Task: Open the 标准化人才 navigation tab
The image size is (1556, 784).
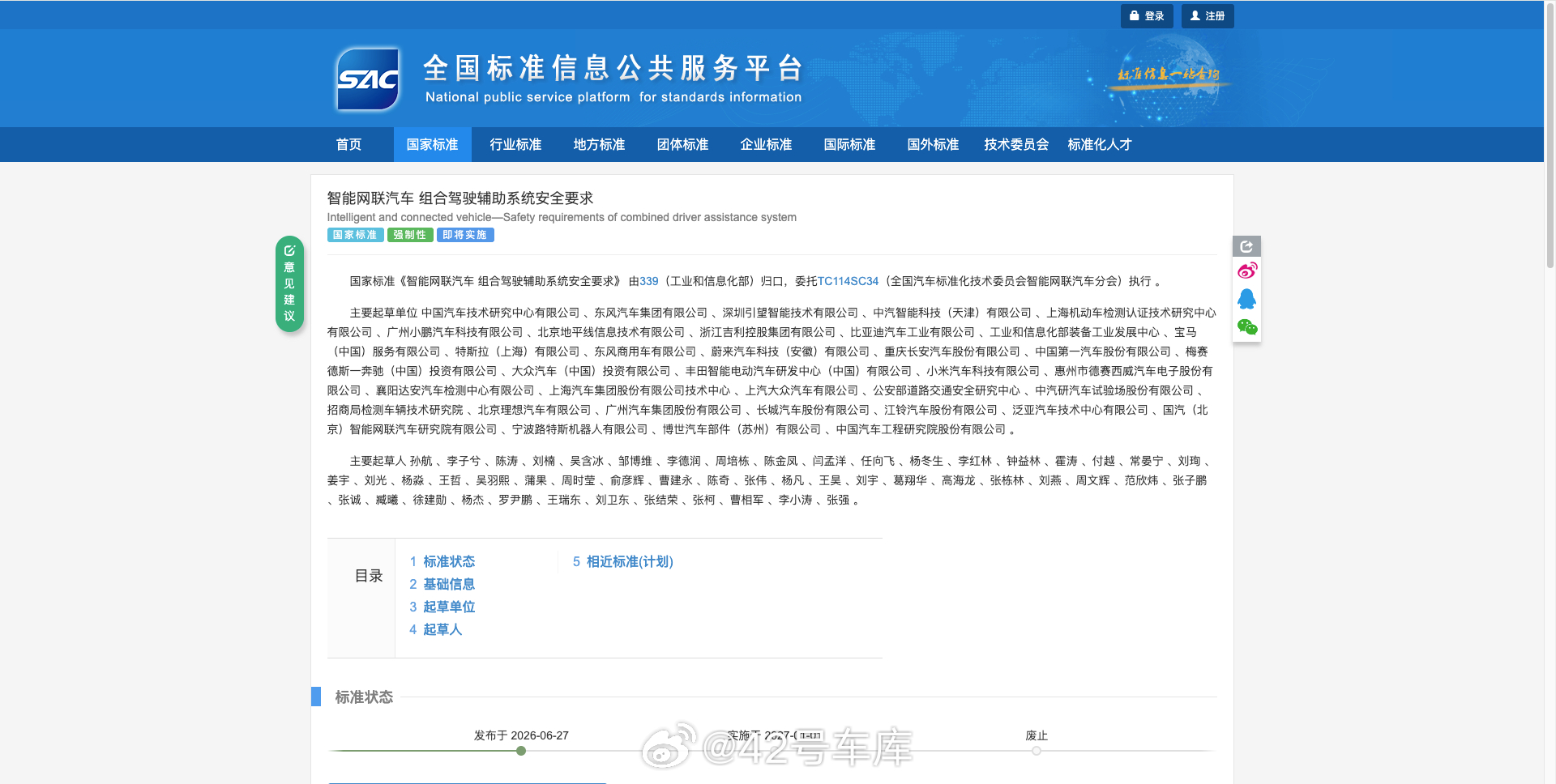Action: [1100, 144]
